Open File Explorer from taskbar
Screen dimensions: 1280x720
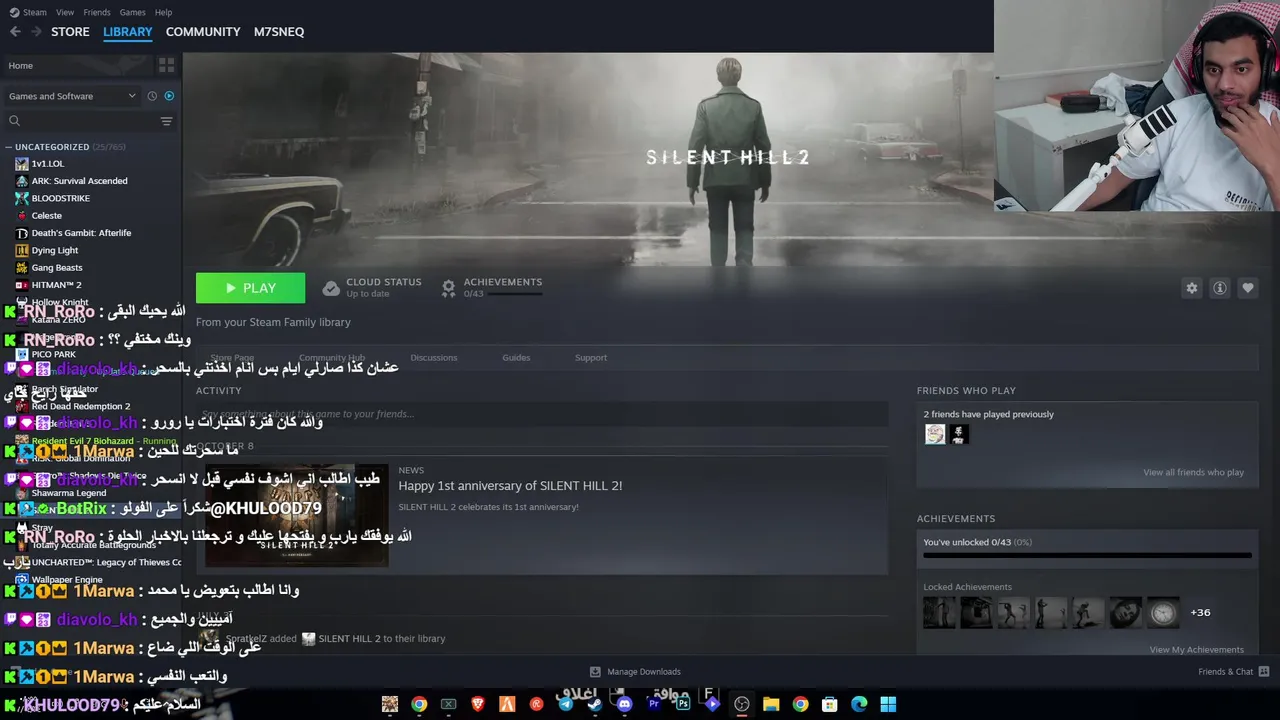click(771, 704)
